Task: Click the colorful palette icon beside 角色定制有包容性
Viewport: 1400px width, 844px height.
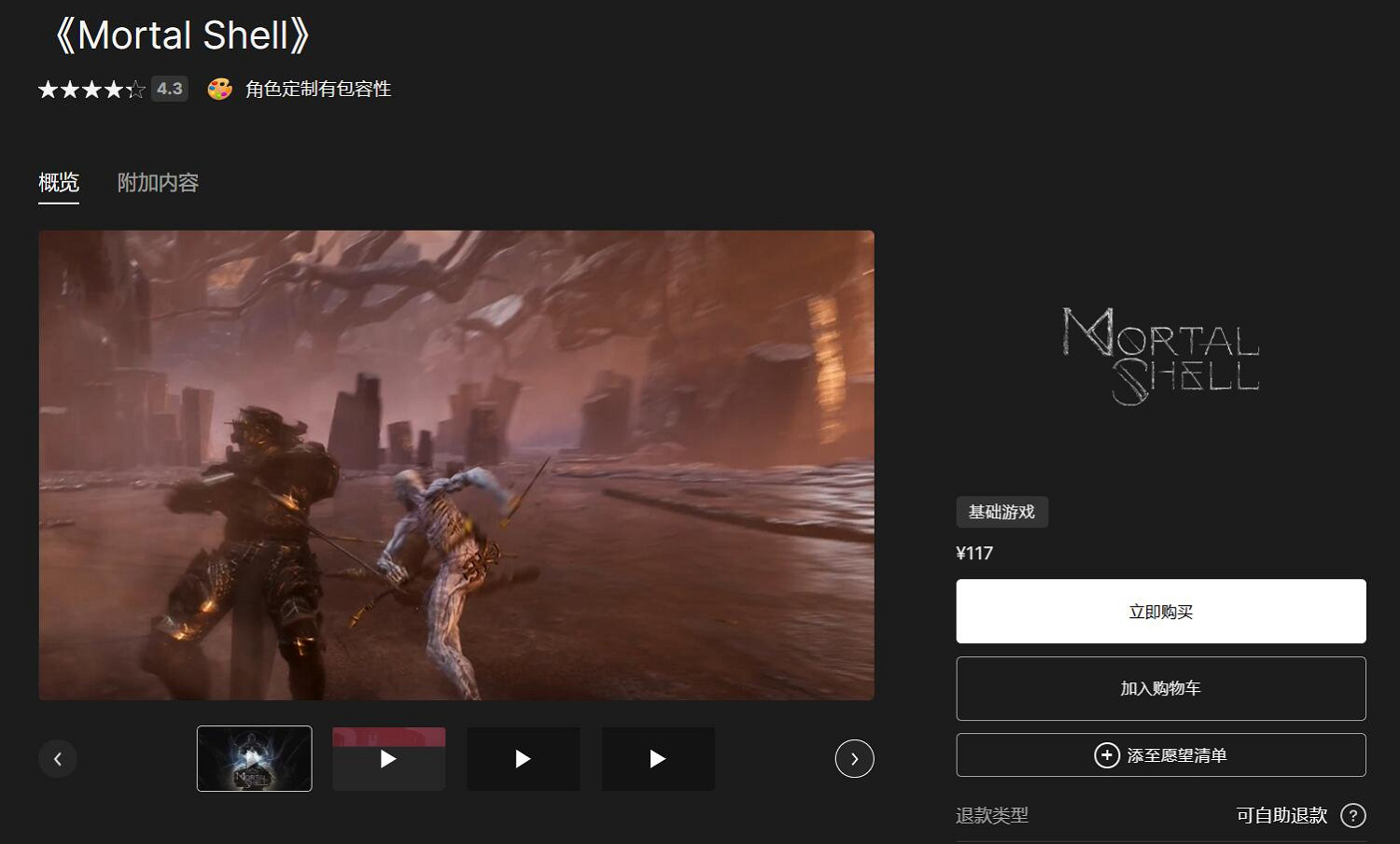Action: click(219, 90)
